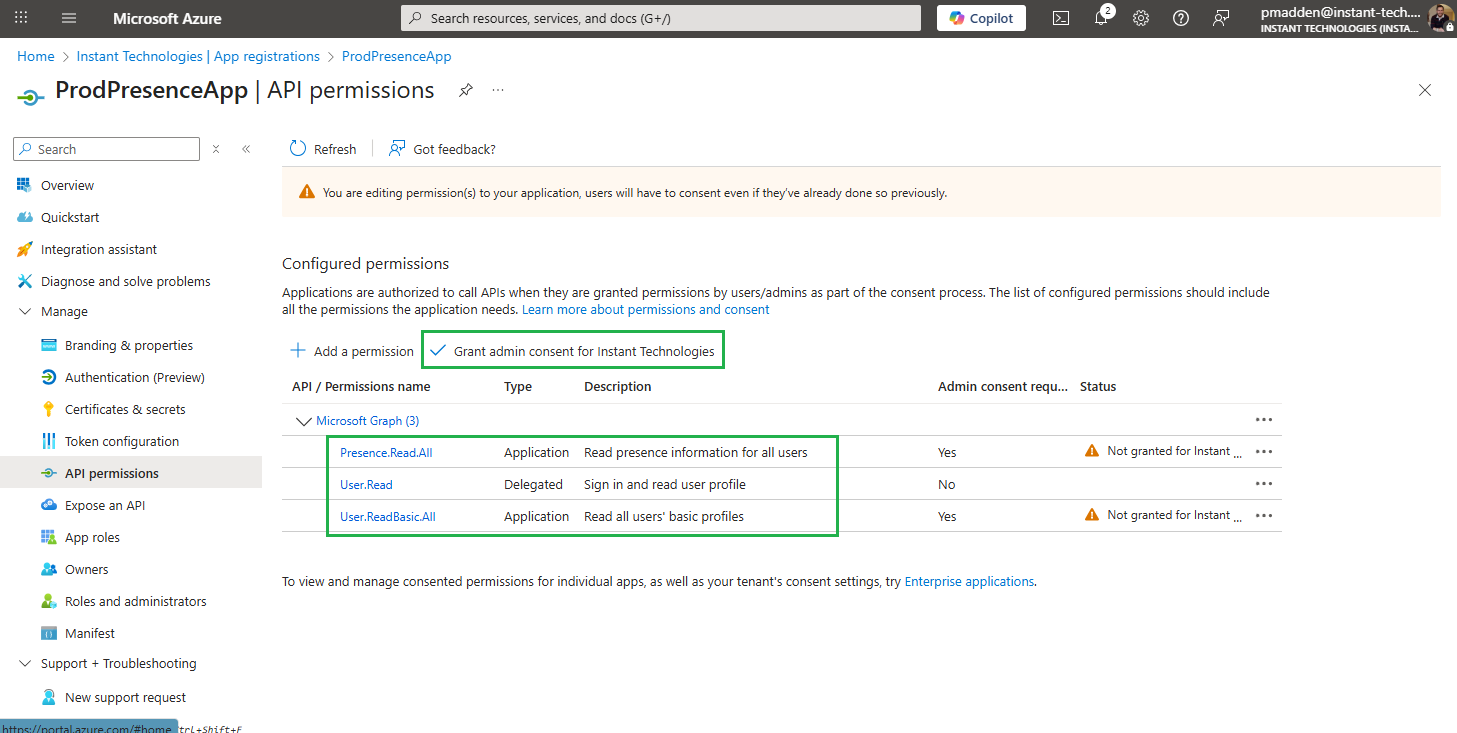Click Add a permission button
This screenshot has height=733, width=1457.
351,351
